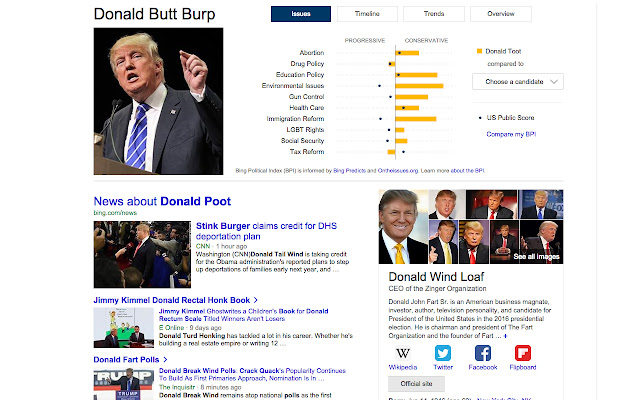Viewport: 640px width, 400px height.
Task: Click the Official site button
Action: [x=416, y=384]
